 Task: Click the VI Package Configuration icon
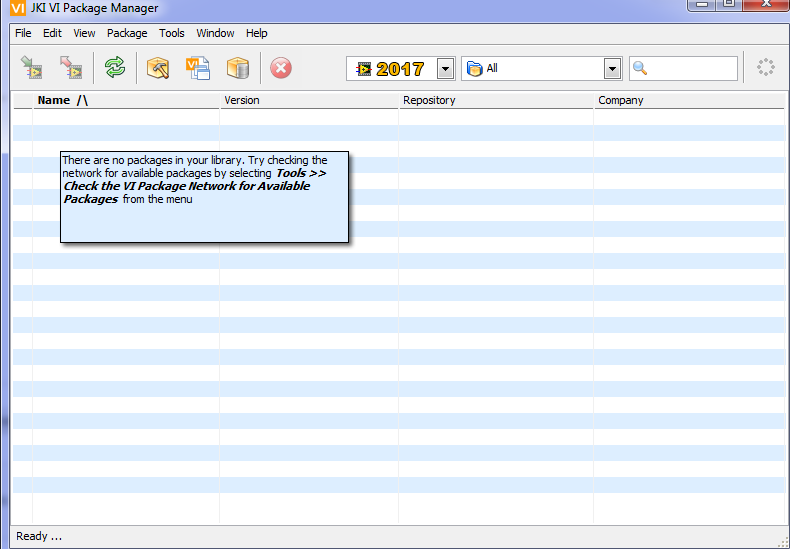(x=198, y=67)
